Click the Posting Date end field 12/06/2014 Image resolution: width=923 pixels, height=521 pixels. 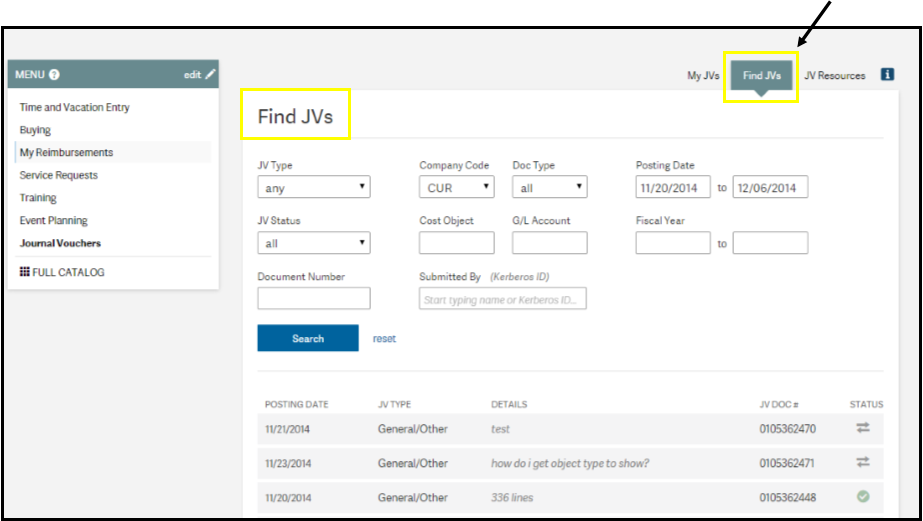pyautogui.click(x=770, y=187)
